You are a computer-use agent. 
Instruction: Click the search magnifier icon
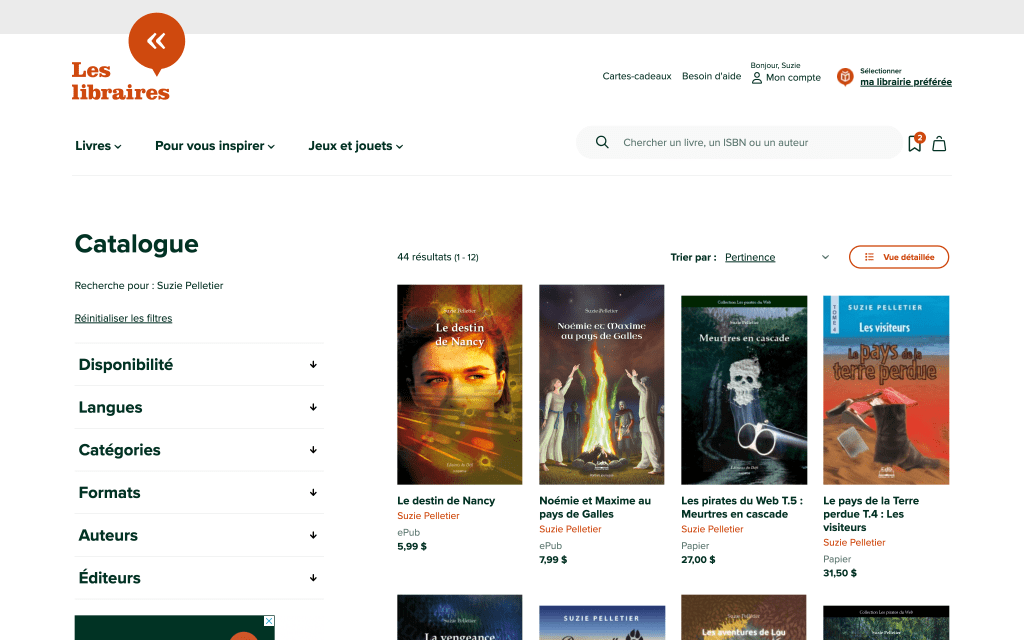[x=602, y=143]
